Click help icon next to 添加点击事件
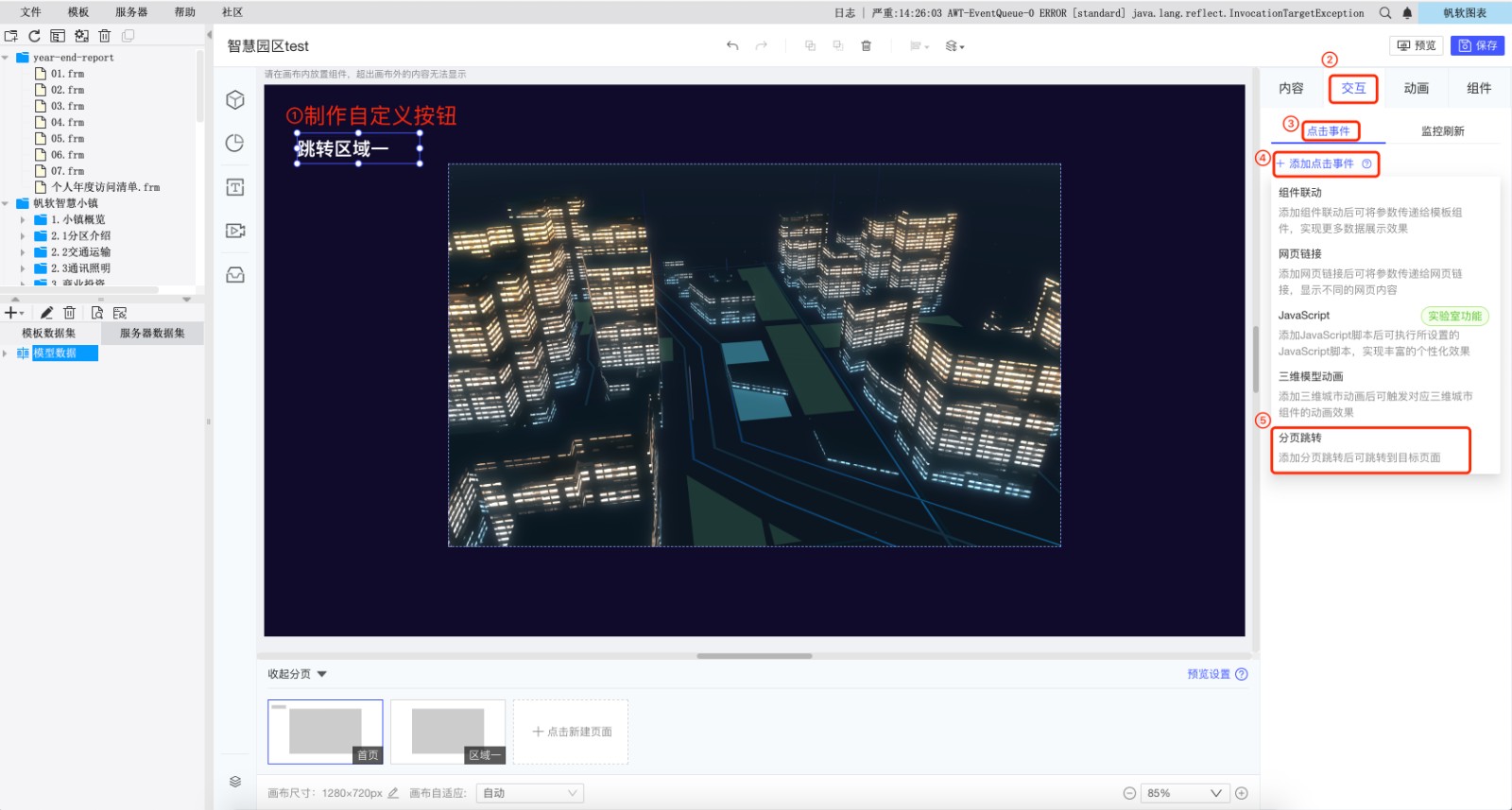Screen dimensions: 1512x810 click(x=1366, y=164)
